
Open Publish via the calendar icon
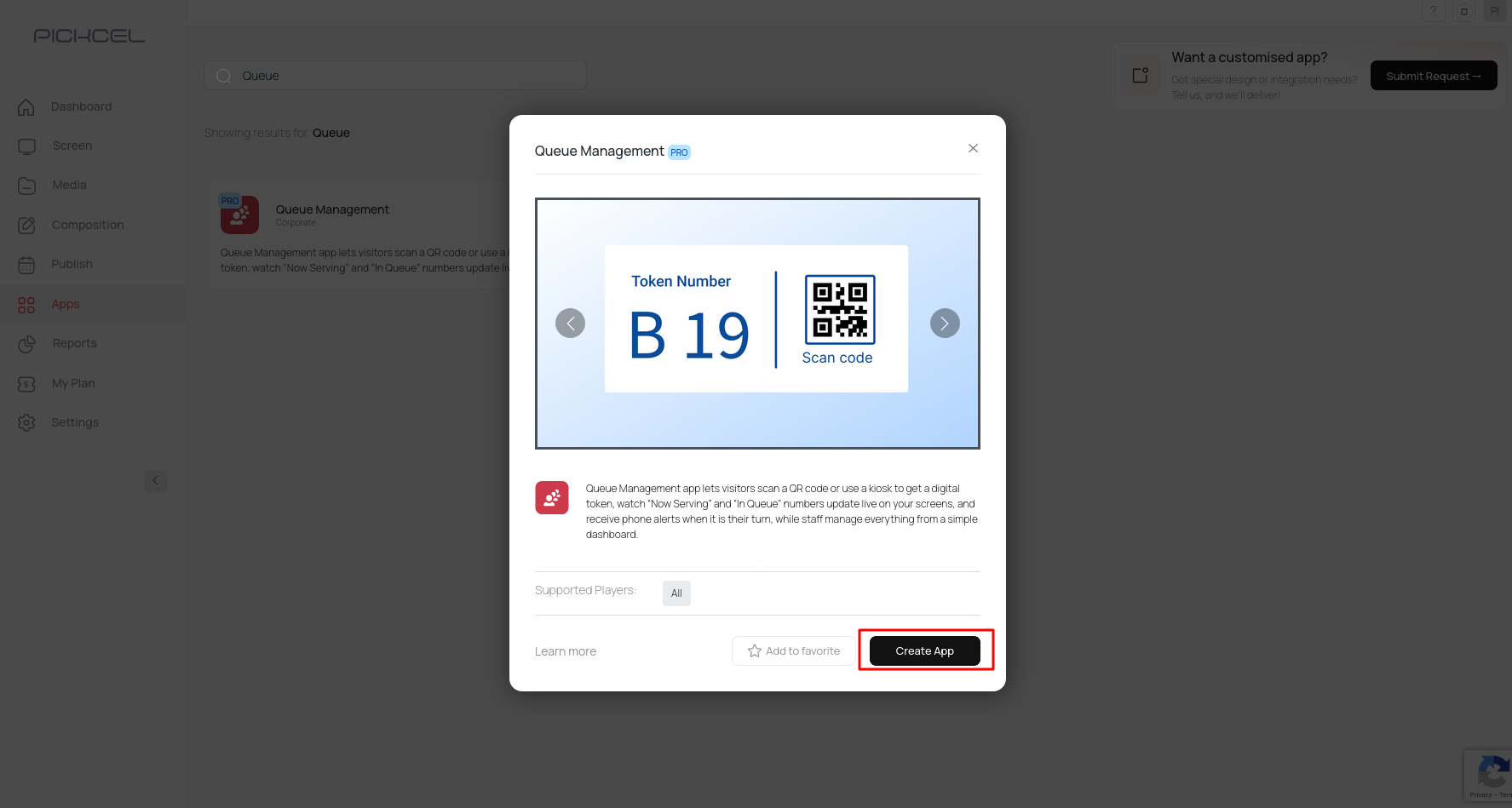coord(26,264)
